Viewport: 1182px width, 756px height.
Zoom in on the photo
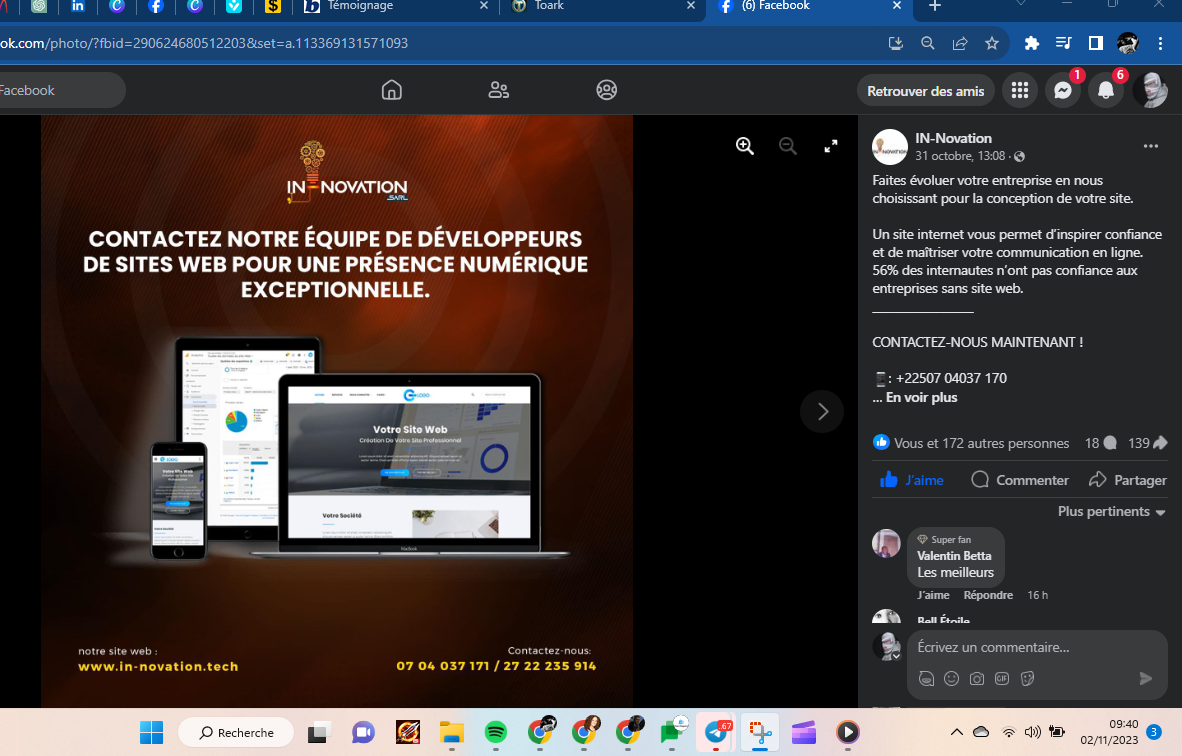point(745,146)
